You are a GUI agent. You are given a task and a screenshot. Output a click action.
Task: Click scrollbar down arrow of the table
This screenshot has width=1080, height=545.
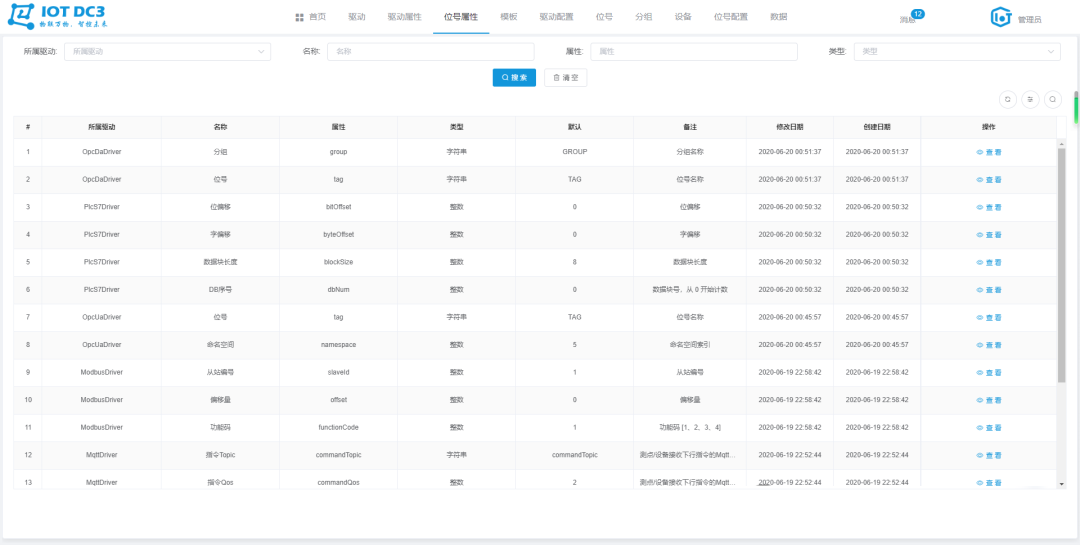click(x=1062, y=484)
